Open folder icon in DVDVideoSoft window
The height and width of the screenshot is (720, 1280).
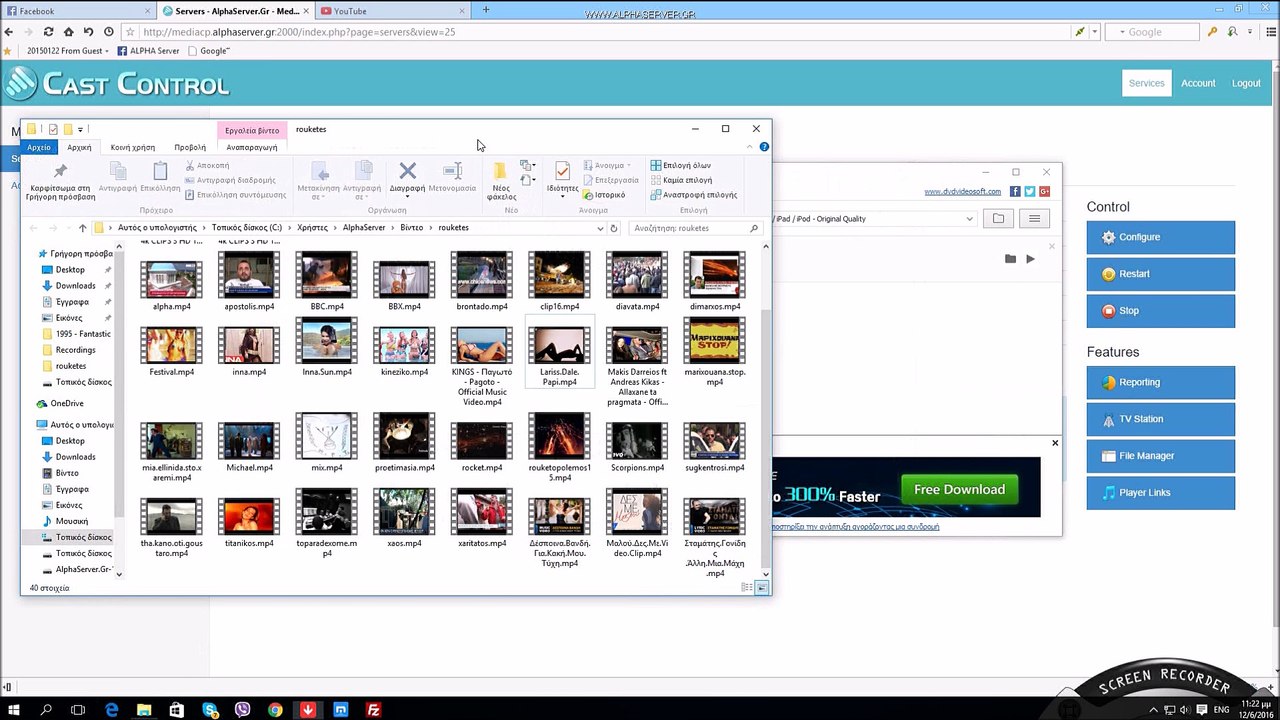pyautogui.click(x=998, y=219)
